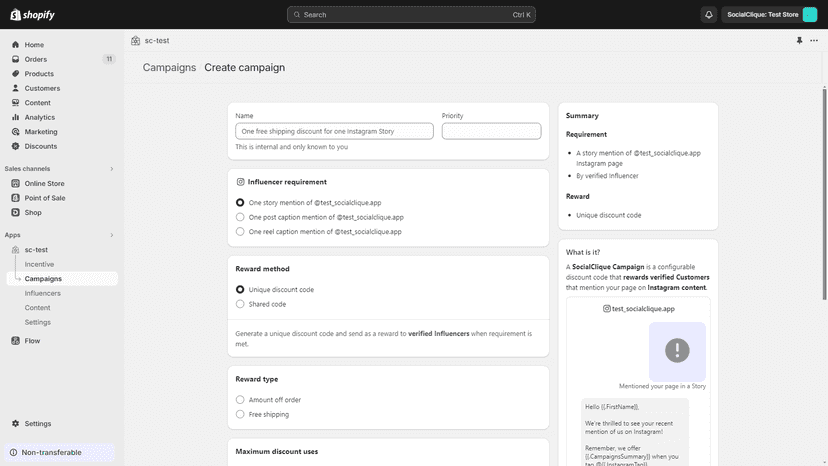Select One reel caption mention option
828x466 pixels.
coord(240,231)
